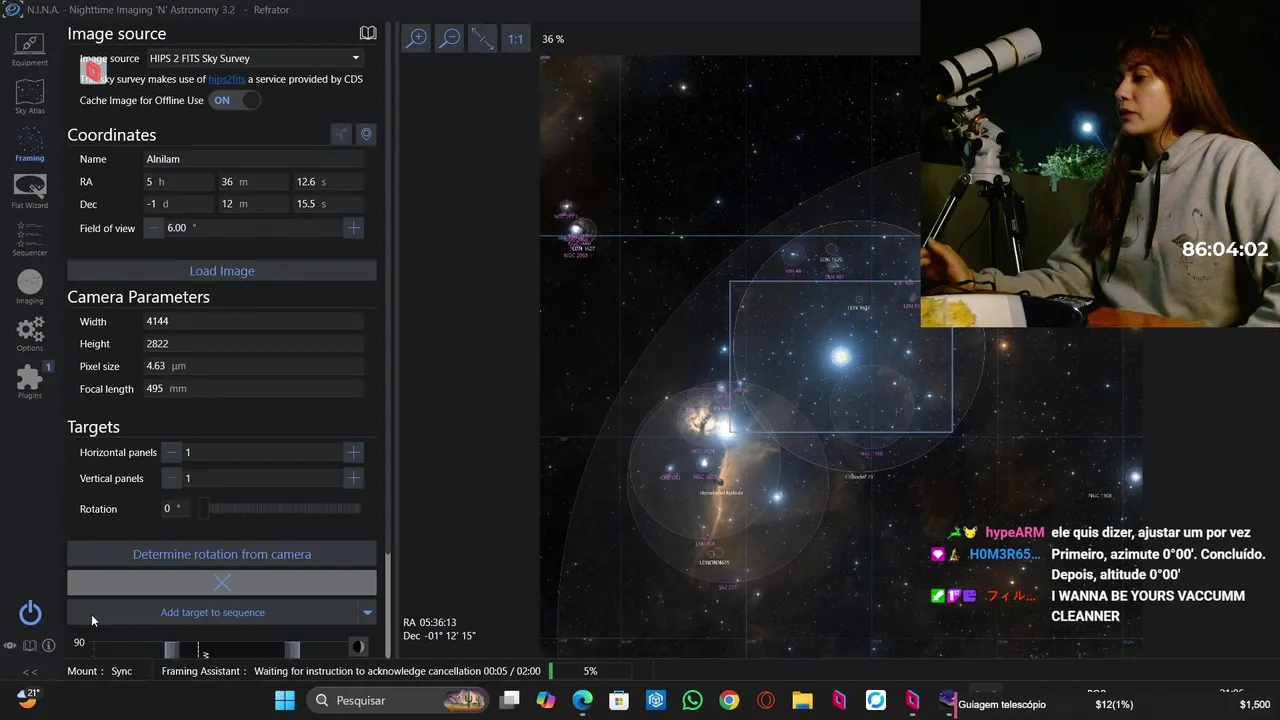
Task: Open the Image source dropdown
Action: click(x=255, y=58)
